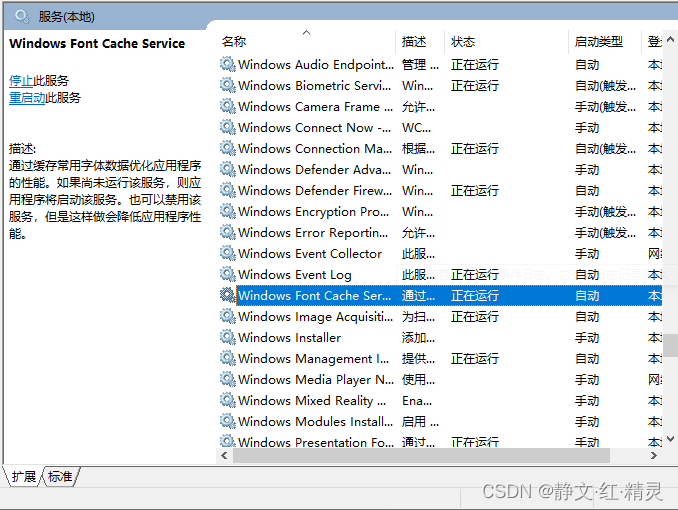
Task: Click the gear icon for Windows Installer
Action: (227, 337)
